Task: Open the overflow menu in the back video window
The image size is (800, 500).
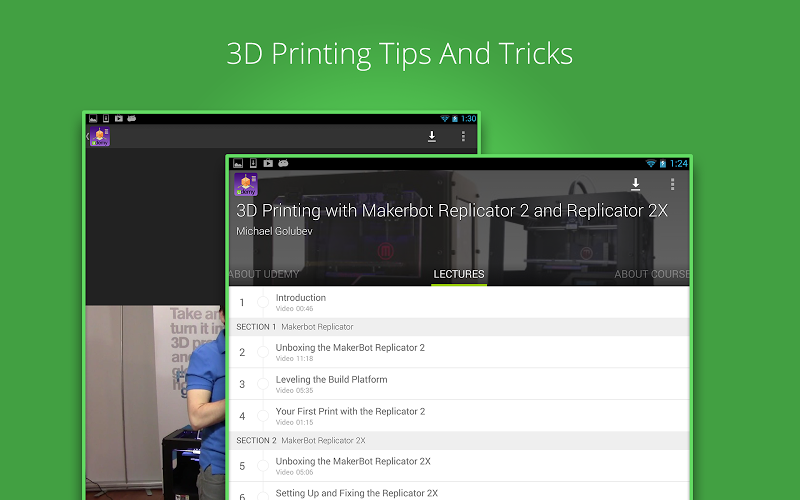Action: click(x=463, y=136)
